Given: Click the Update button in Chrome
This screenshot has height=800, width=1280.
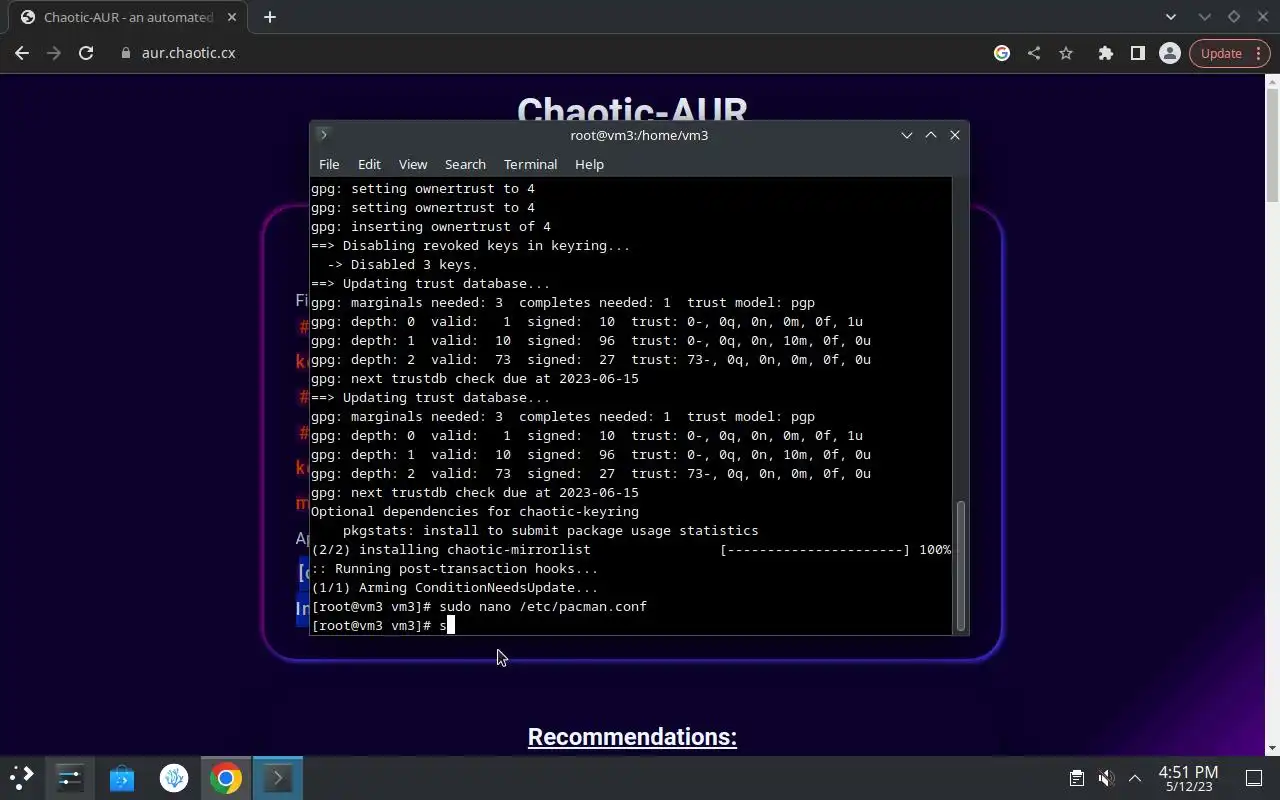Looking at the screenshot, I should point(1221,53).
